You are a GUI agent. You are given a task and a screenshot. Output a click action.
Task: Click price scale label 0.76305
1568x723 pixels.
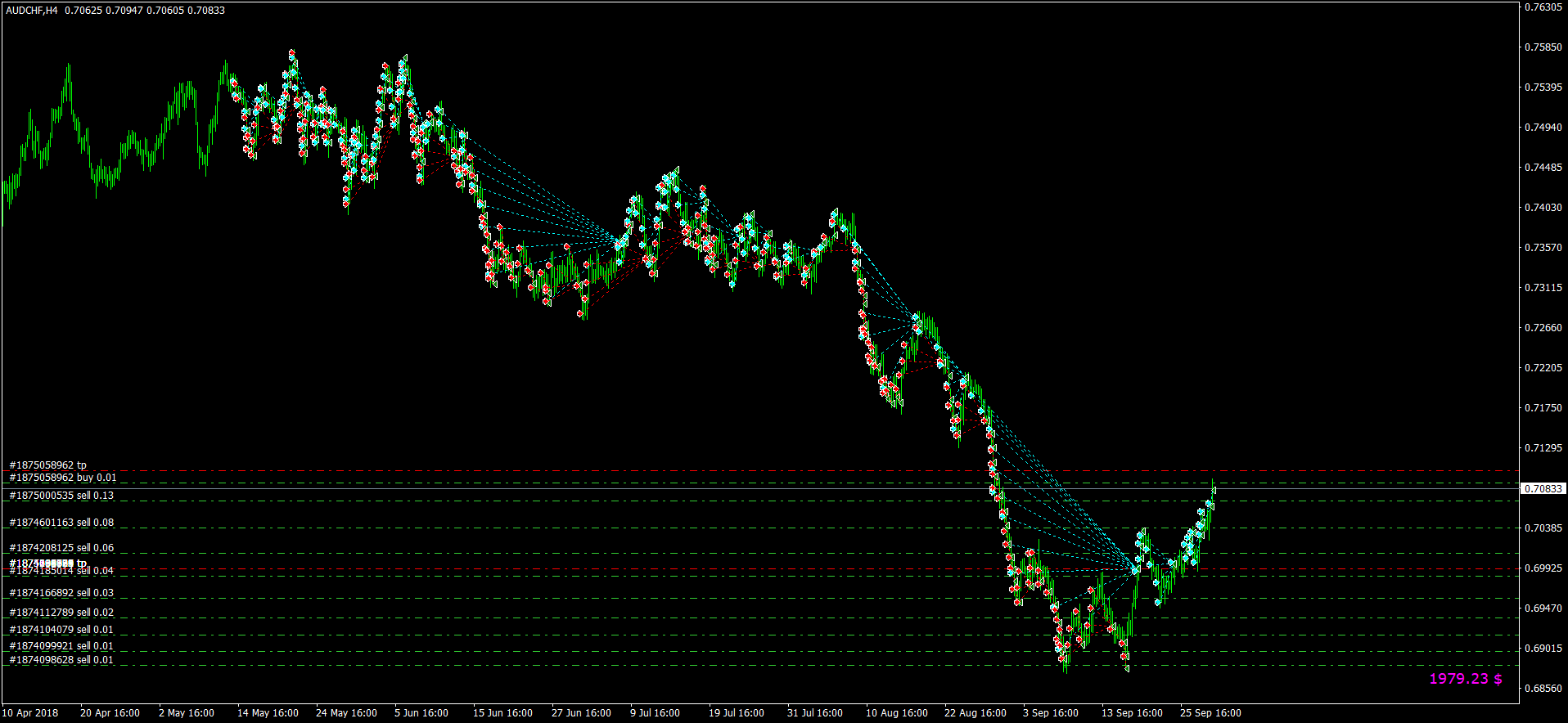pos(1543,7)
